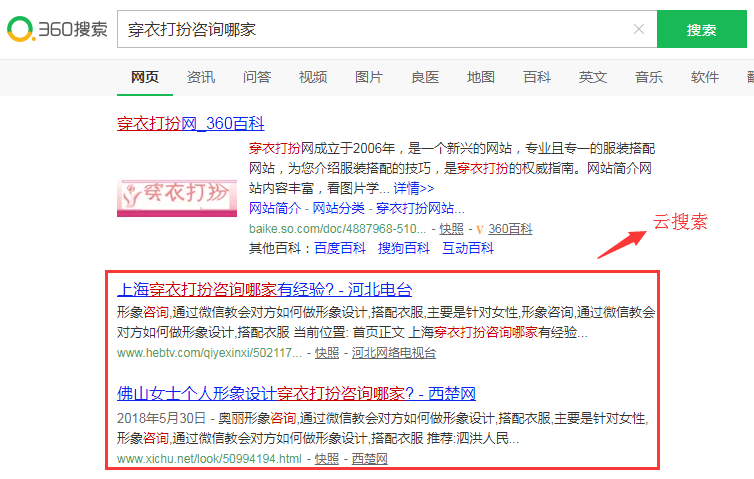Clear the search box with the X icon
Screen dimensions: 754x479
click(639, 29)
